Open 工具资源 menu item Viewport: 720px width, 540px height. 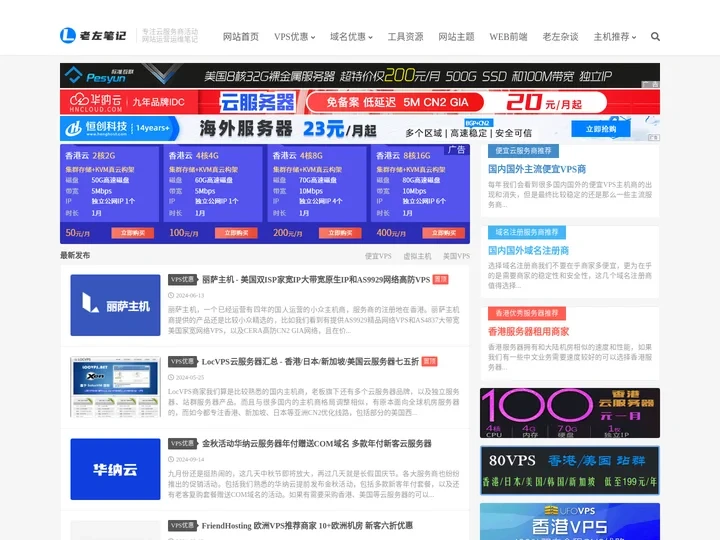(x=405, y=37)
